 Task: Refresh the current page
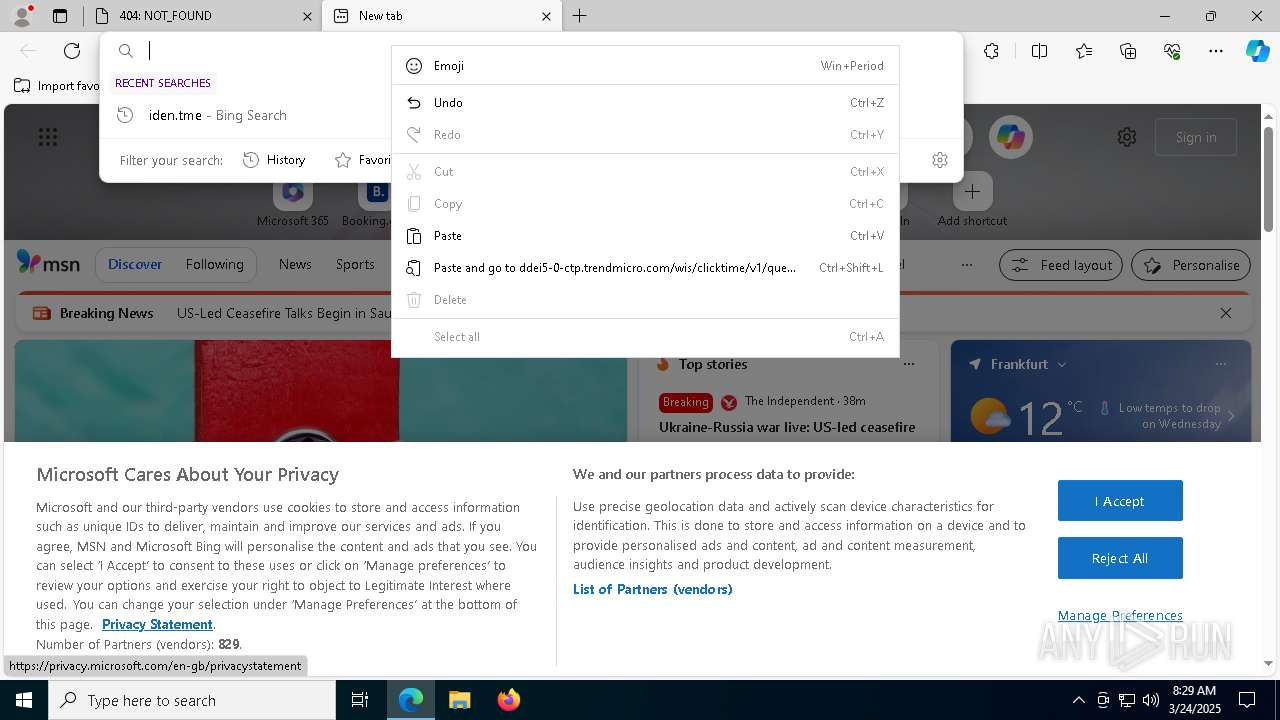pyautogui.click(x=72, y=51)
